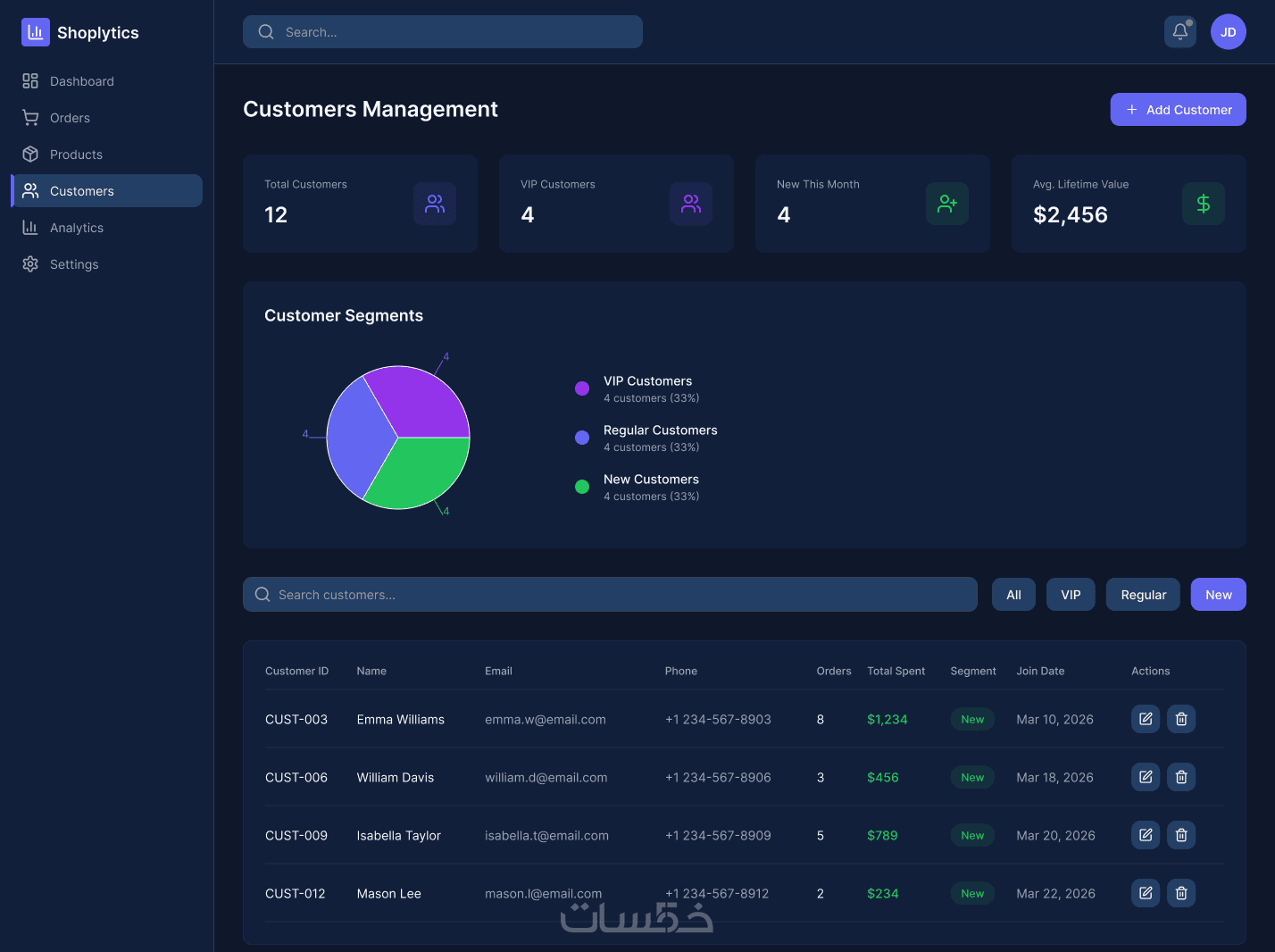
Task: Delete customer Isabella Taylor
Action: 1181,835
